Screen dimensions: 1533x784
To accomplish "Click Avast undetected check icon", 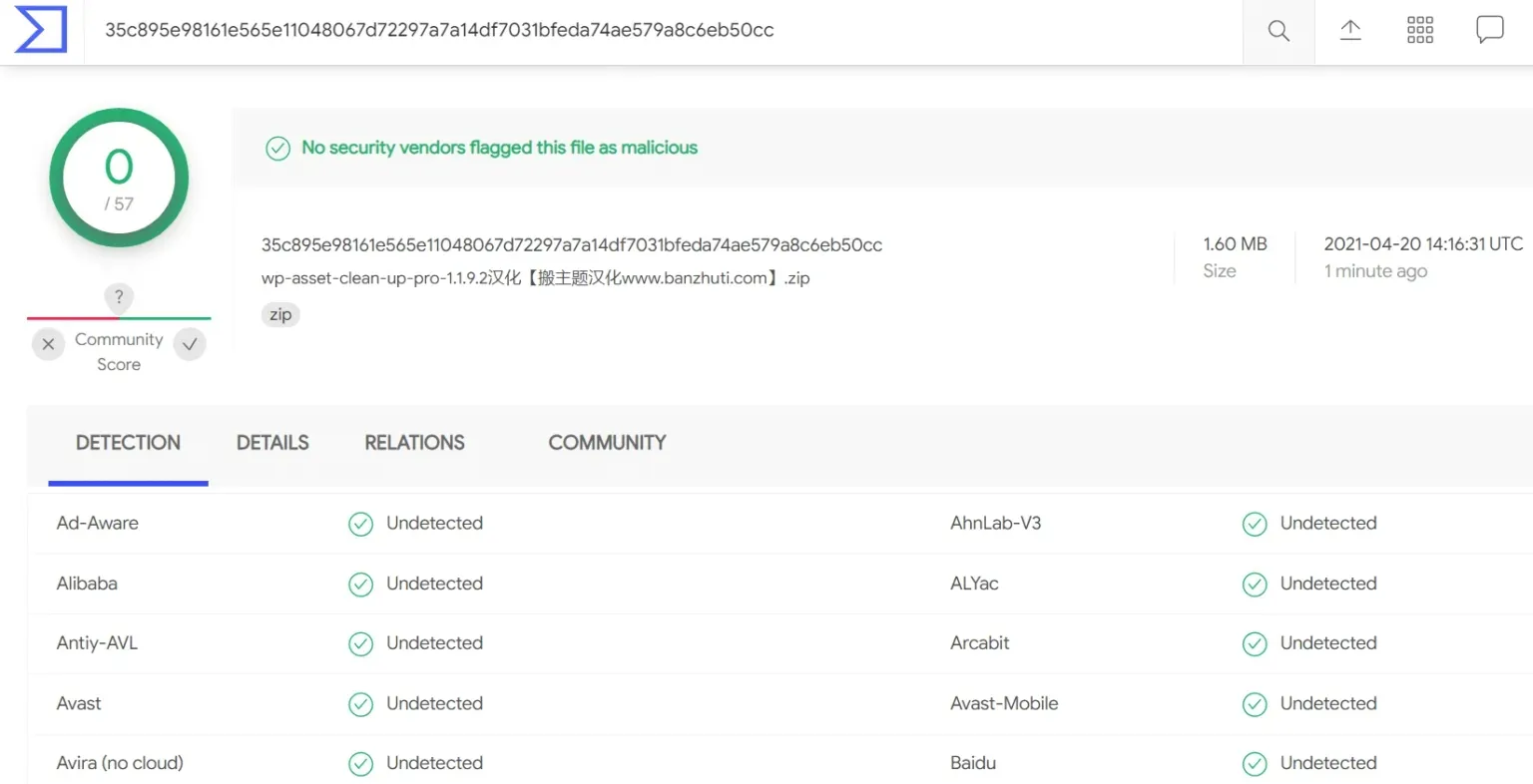I will (x=360, y=705).
